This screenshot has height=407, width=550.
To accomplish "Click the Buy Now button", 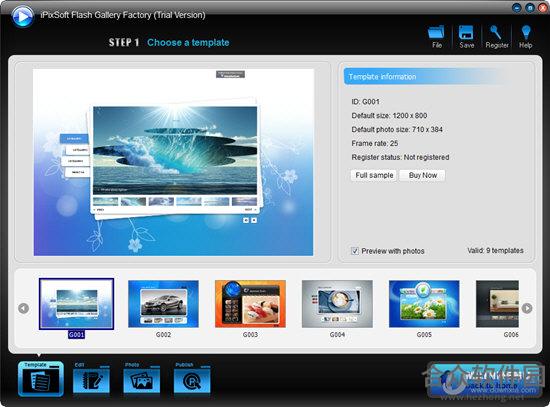I will tap(423, 175).
